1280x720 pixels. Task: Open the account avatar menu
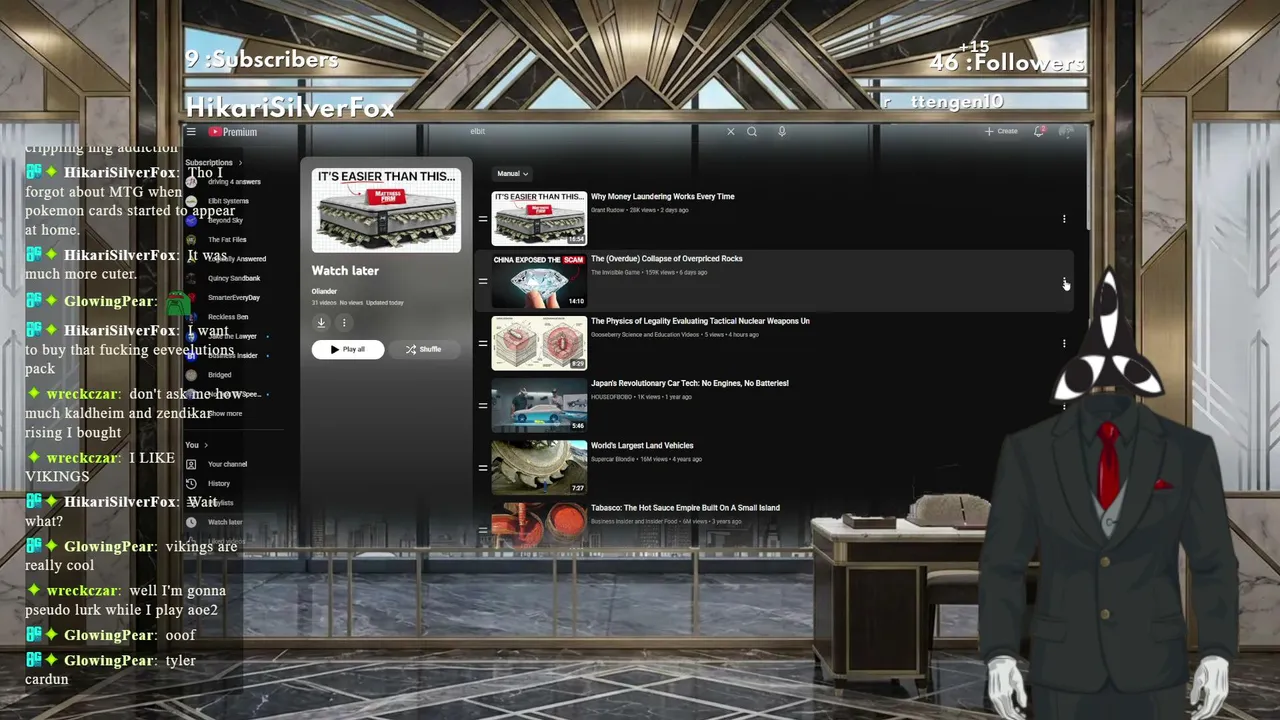(x=1067, y=132)
